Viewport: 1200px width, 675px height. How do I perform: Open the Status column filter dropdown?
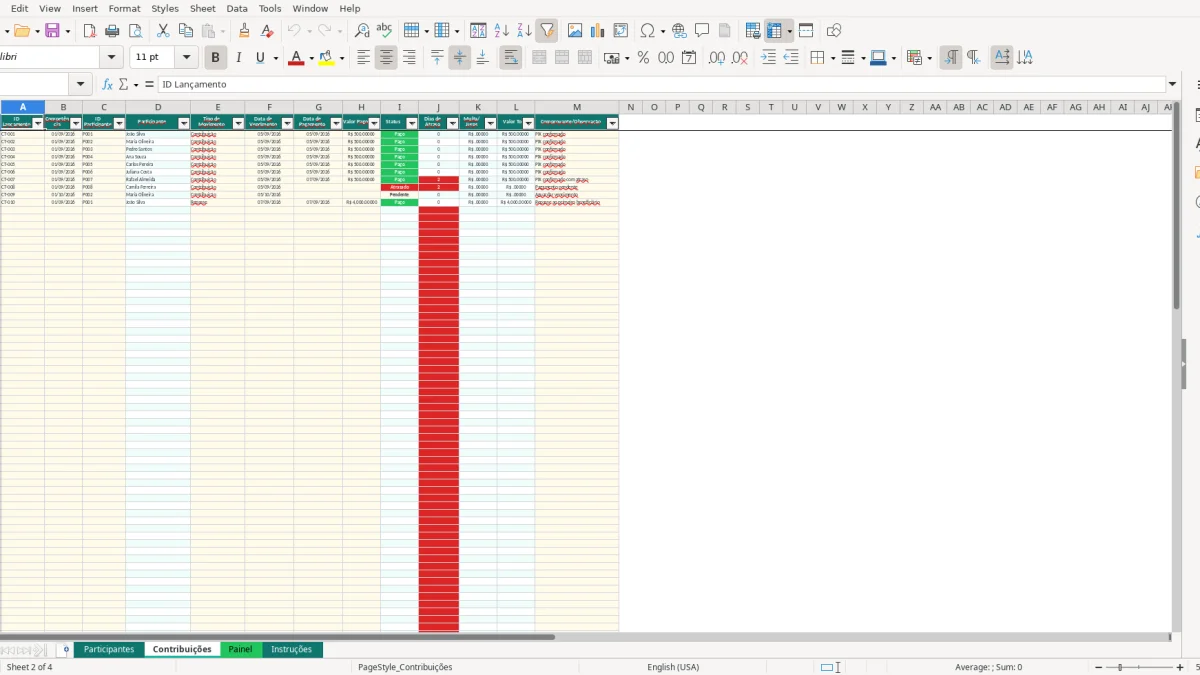click(x=412, y=123)
